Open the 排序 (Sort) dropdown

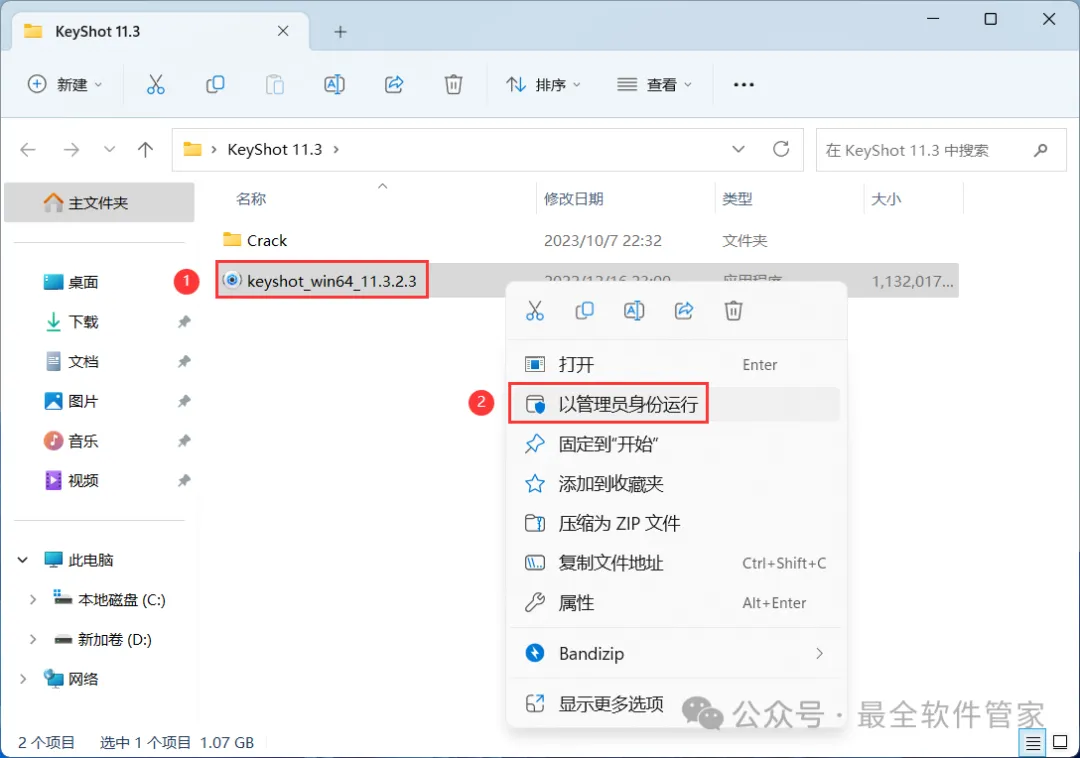543,85
